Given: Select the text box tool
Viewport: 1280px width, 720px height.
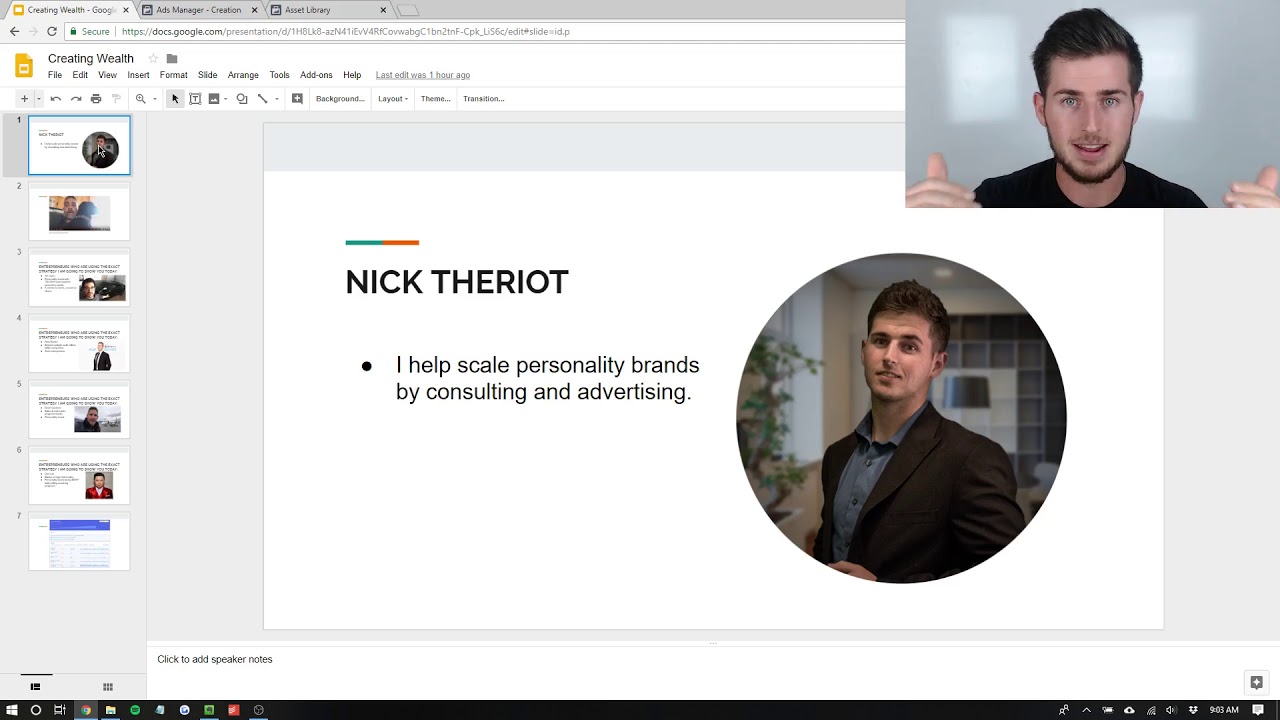Looking at the screenshot, I should click(195, 99).
